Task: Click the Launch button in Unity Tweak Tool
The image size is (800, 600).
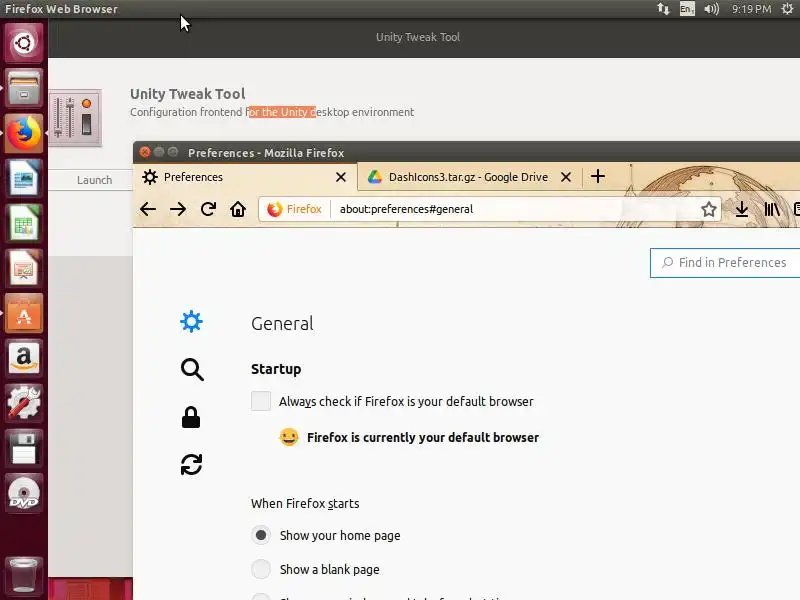Action: tap(94, 180)
